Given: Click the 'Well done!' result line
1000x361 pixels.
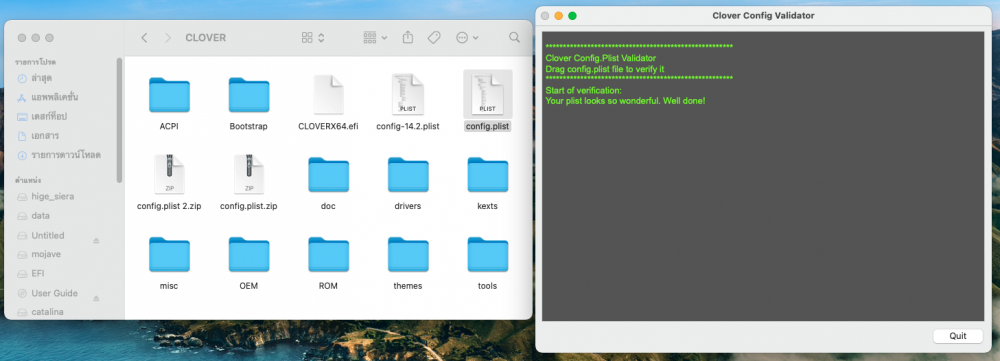Looking at the screenshot, I should pos(626,101).
